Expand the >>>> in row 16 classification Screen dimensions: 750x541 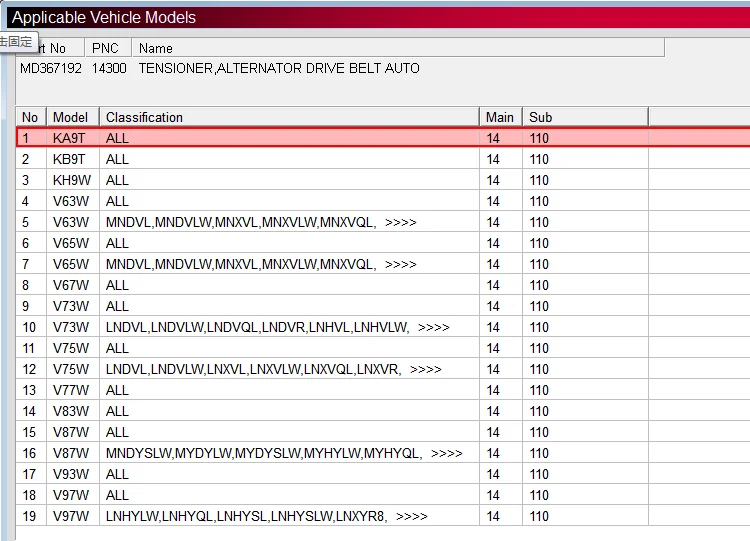pyautogui.click(x=446, y=453)
